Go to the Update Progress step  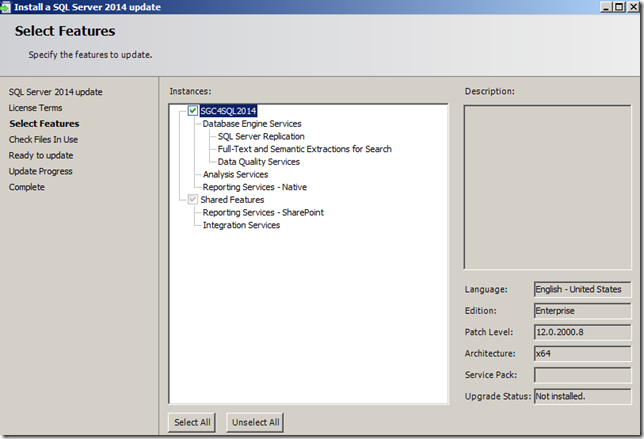pos(40,171)
